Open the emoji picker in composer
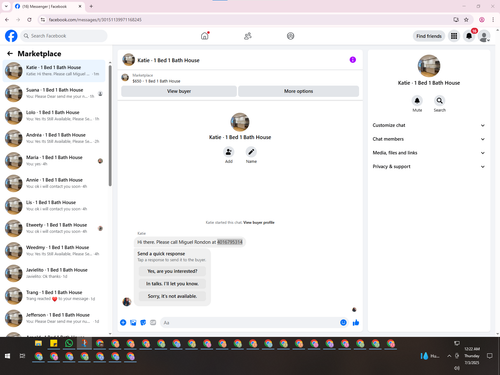This screenshot has height=375, width=500. click(x=343, y=322)
